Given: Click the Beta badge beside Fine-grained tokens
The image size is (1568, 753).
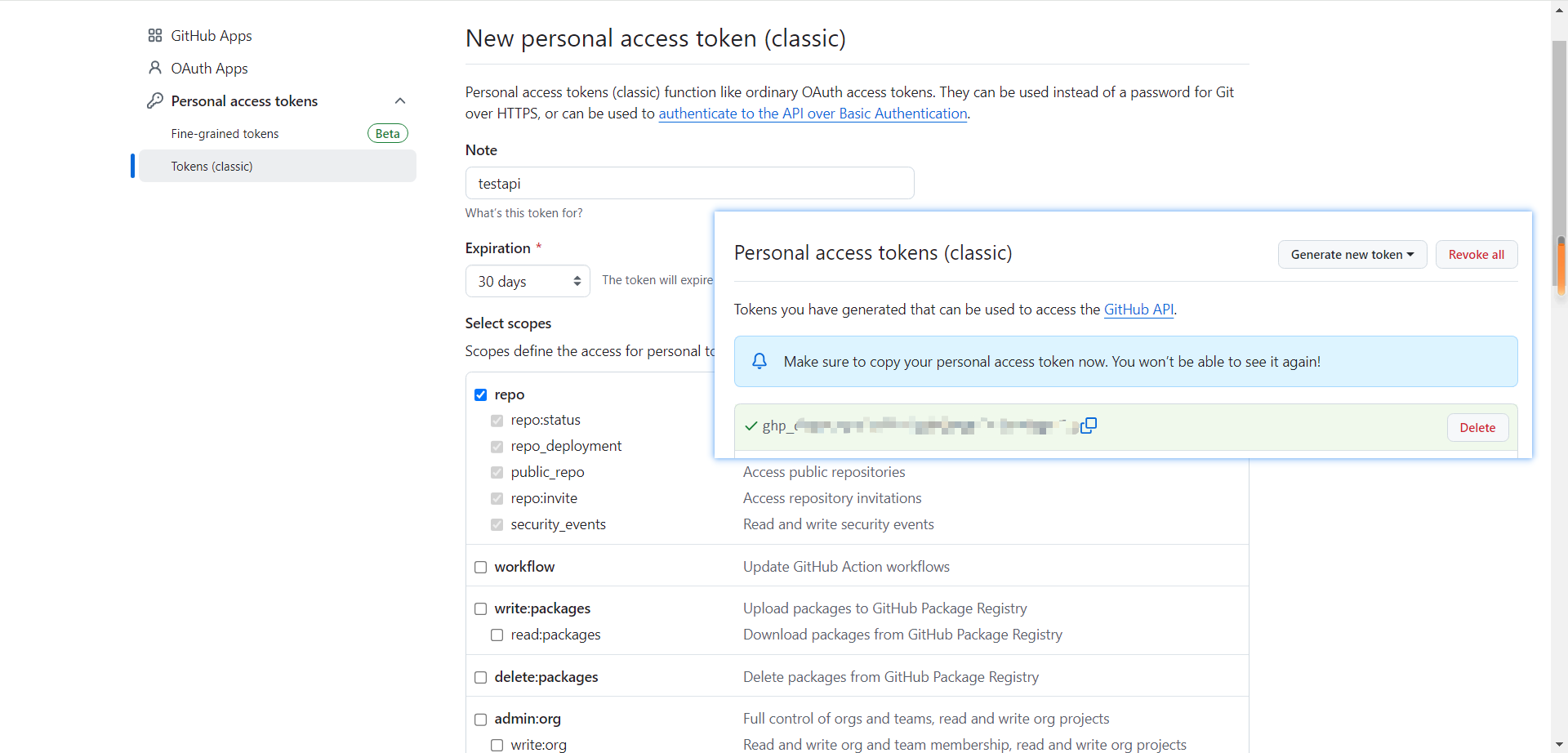Looking at the screenshot, I should [388, 133].
